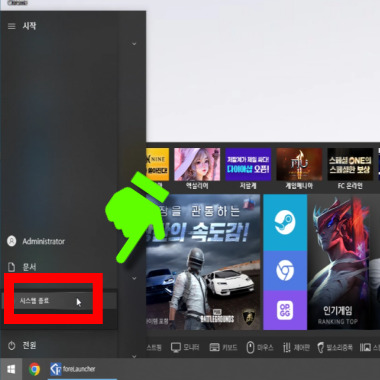The image size is (380, 380).
Task: Open the Steam launcher tile
Action: [x=285, y=223]
